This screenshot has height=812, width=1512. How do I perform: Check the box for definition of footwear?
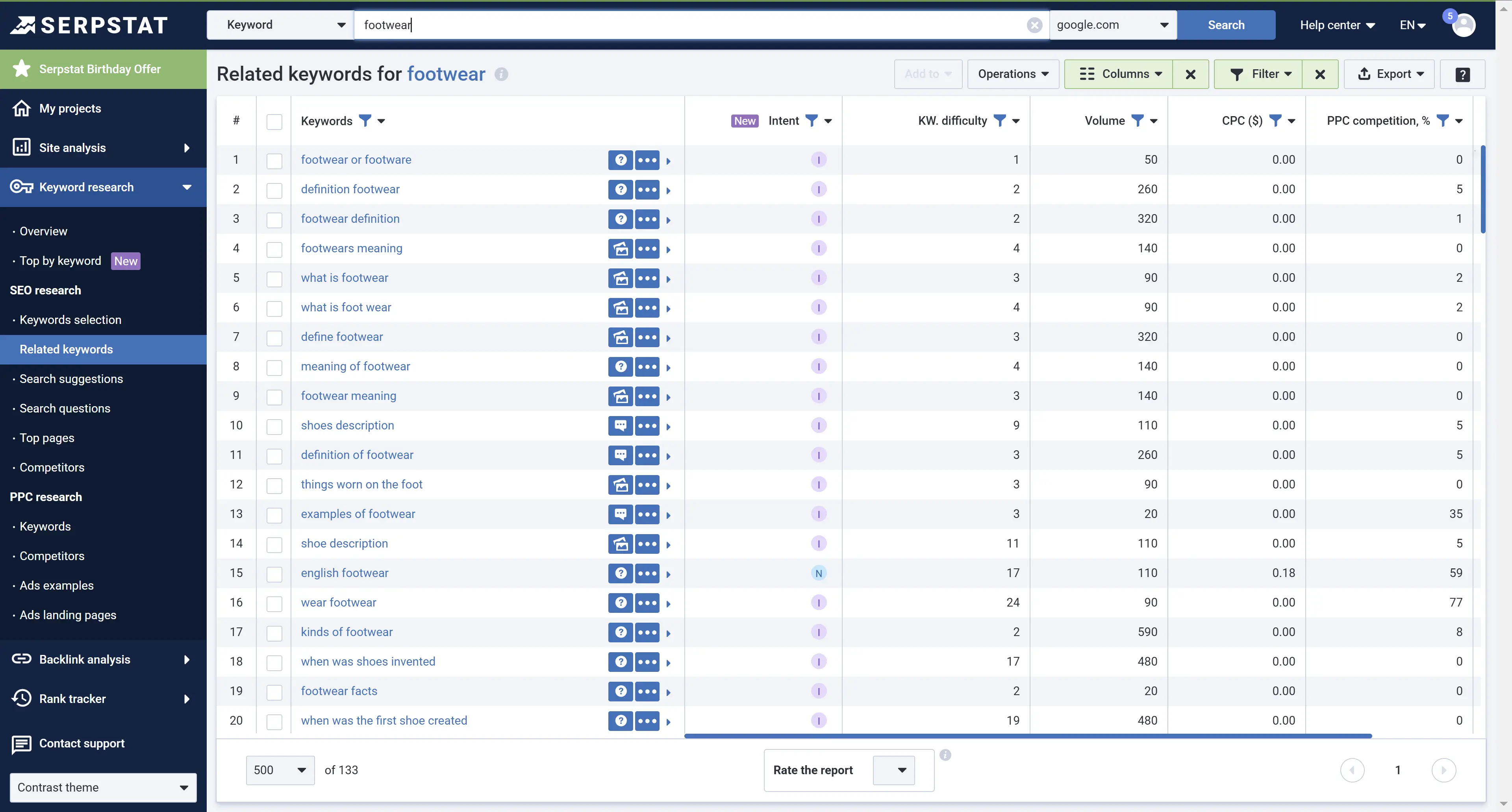[274, 456]
